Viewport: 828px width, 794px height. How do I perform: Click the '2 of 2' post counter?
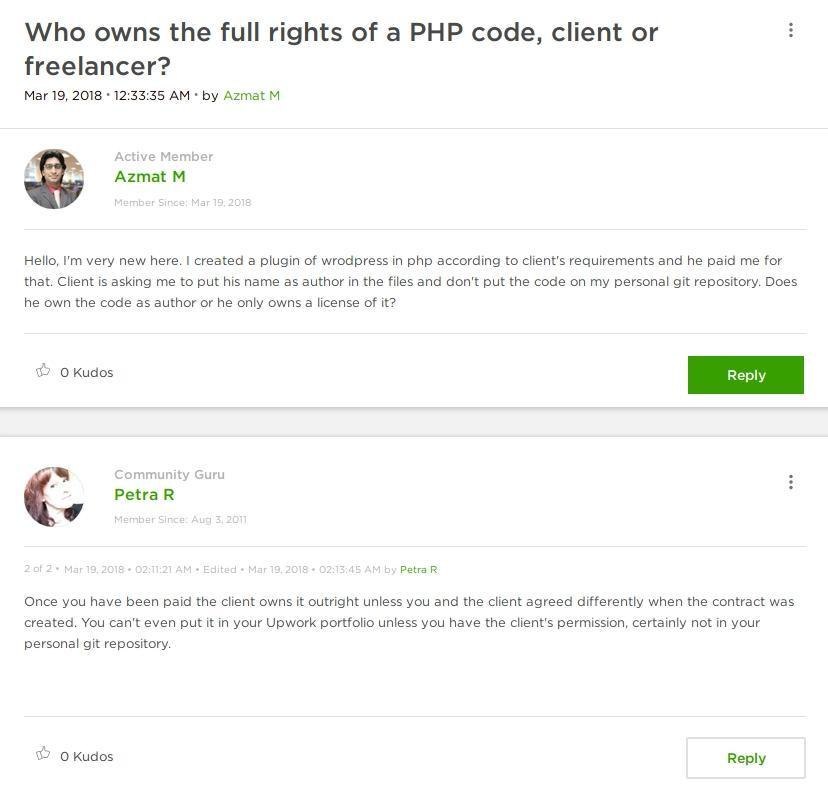click(x=38, y=570)
